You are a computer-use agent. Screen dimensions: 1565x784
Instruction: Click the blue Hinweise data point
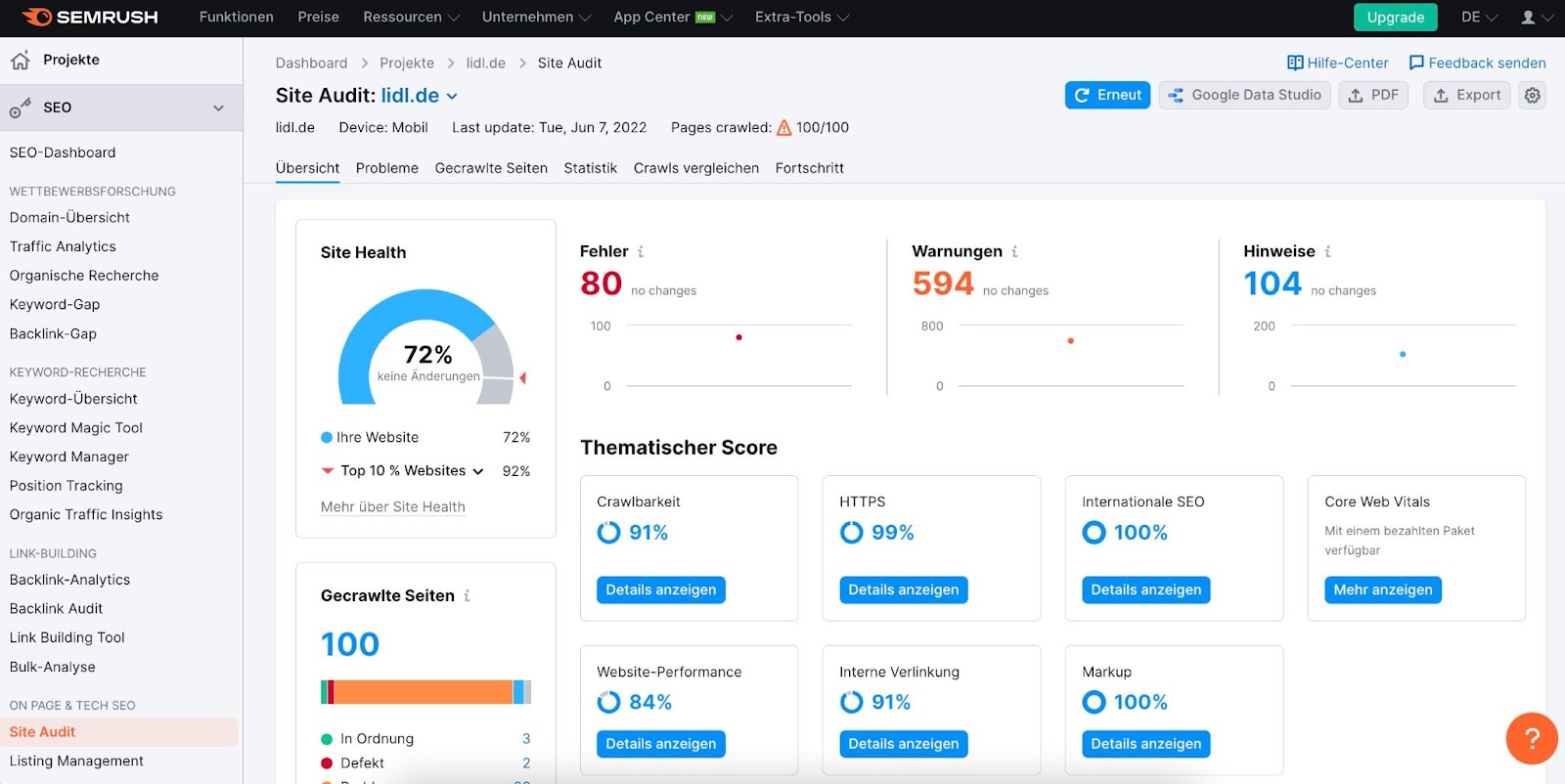(1403, 354)
